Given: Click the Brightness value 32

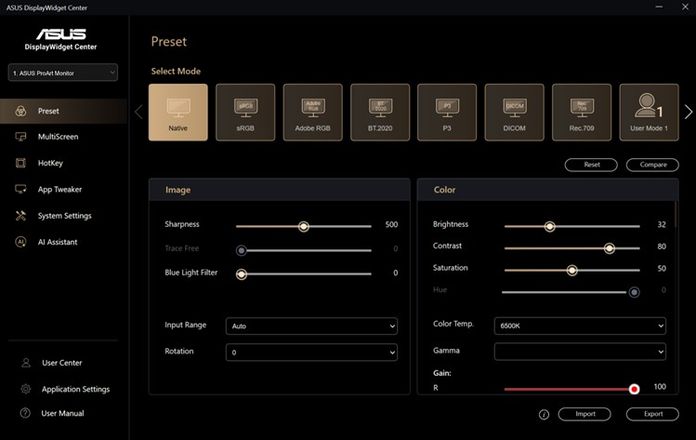Looking at the screenshot, I should tap(661, 224).
